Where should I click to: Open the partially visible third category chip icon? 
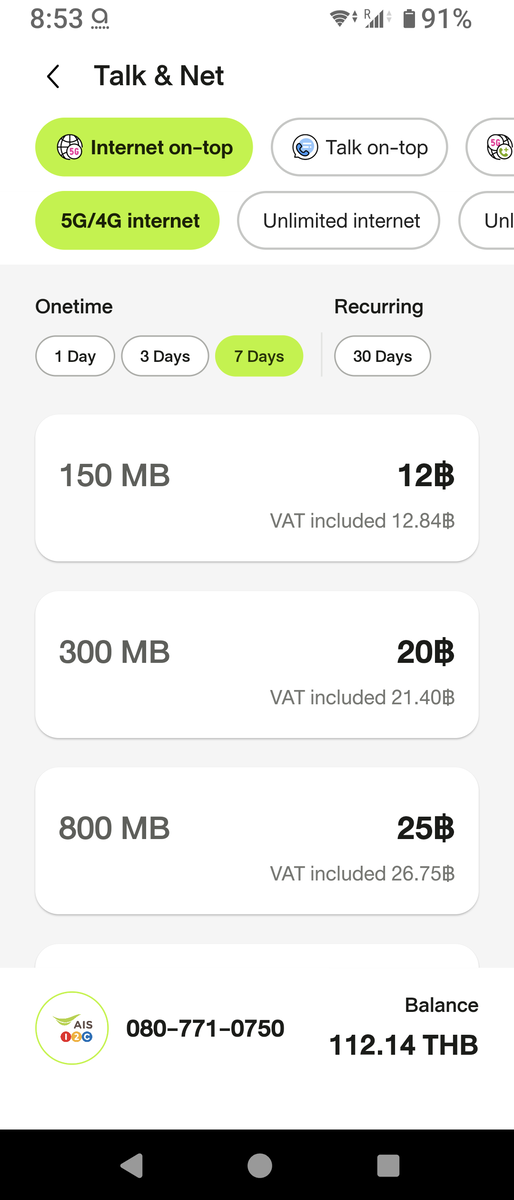click(500, 148)
